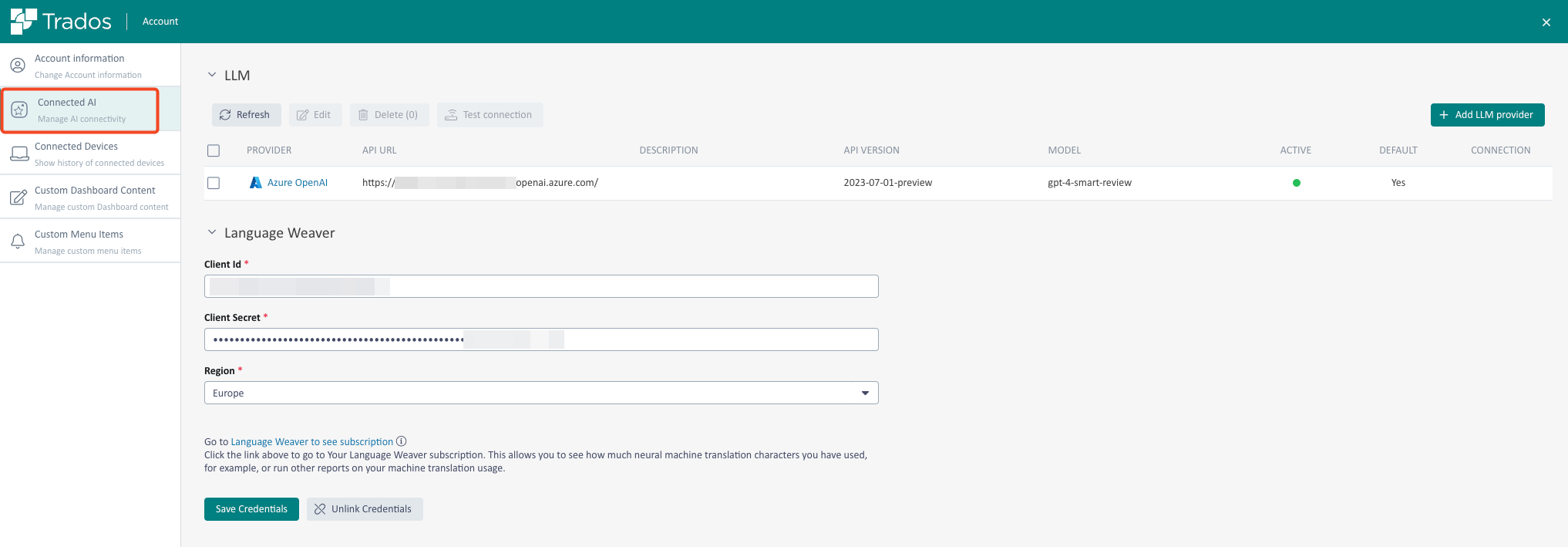Click the Custom Menu Items bell icon

coord(18,241)
